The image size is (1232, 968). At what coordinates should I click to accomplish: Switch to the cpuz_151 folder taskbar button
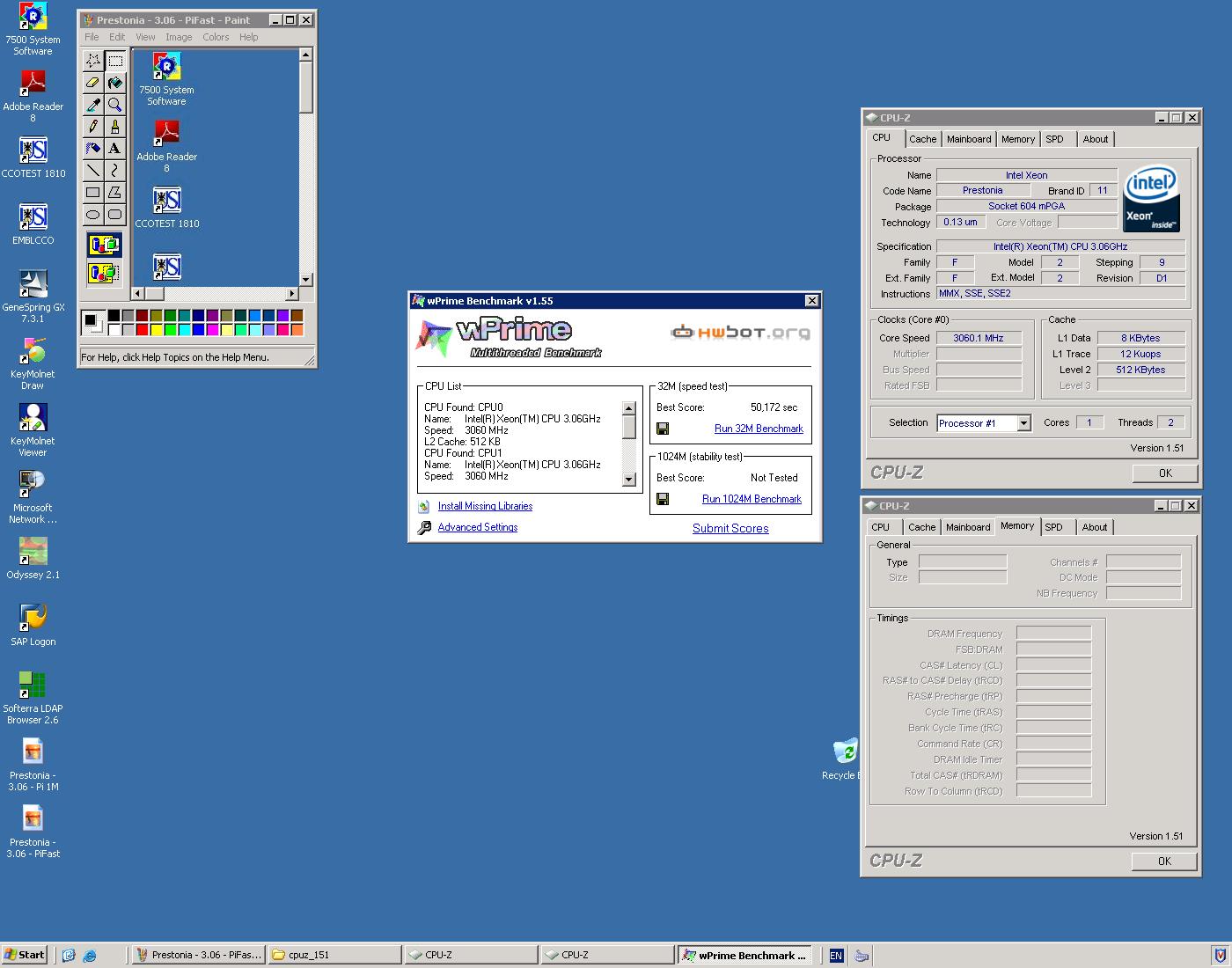coord(334,955)
